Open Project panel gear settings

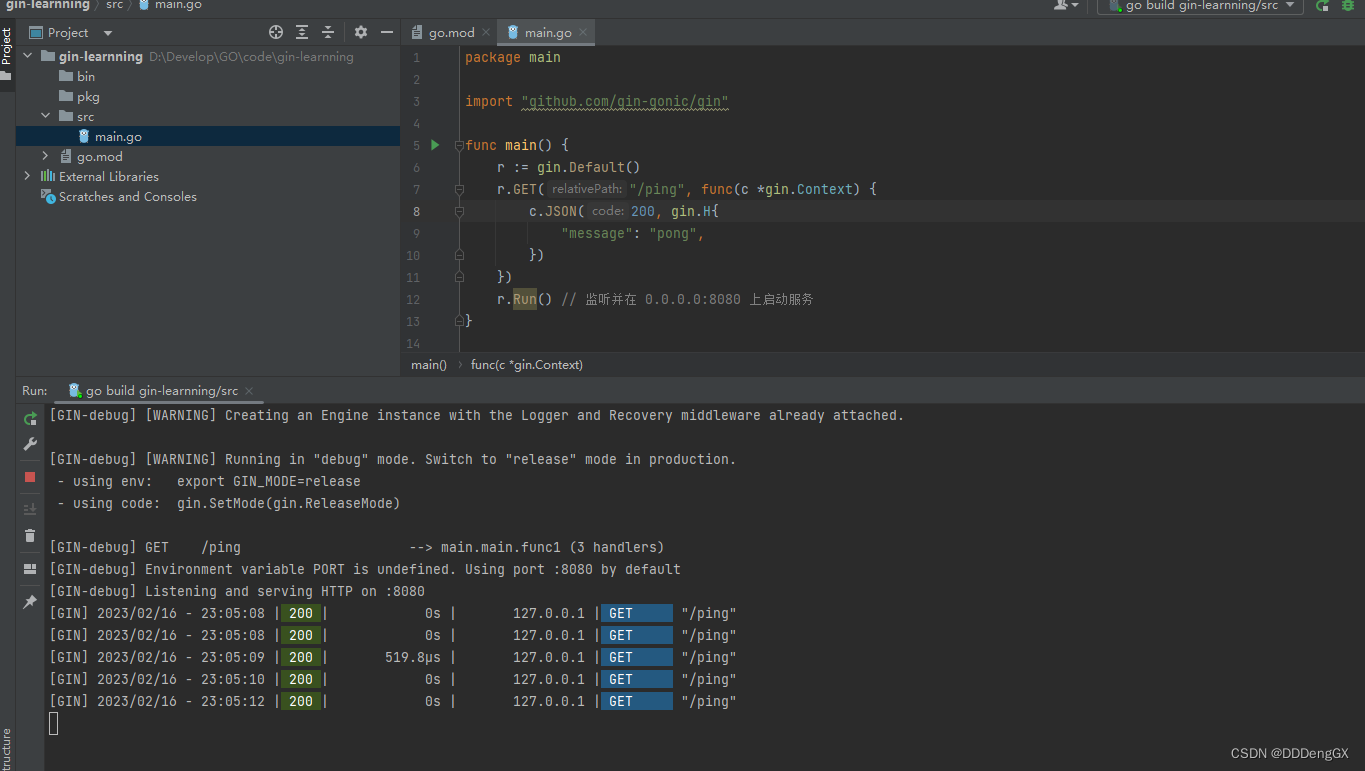pyautogui.click(x=361, y=32)
